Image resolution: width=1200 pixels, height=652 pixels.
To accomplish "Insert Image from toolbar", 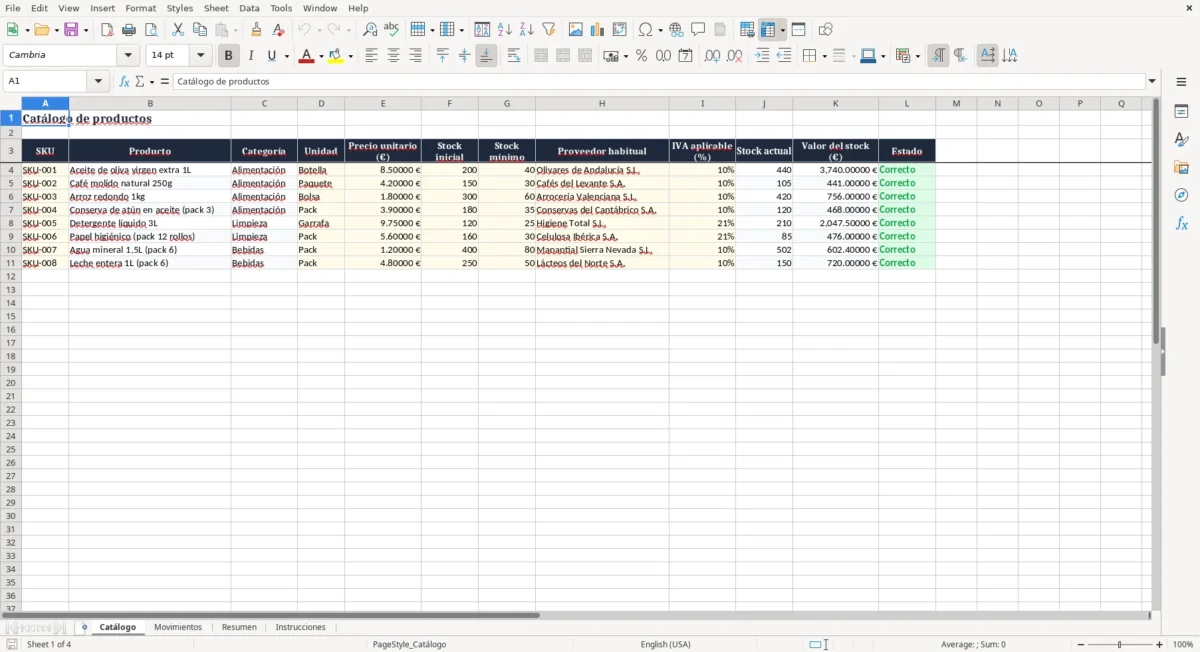I will (576, 30).
